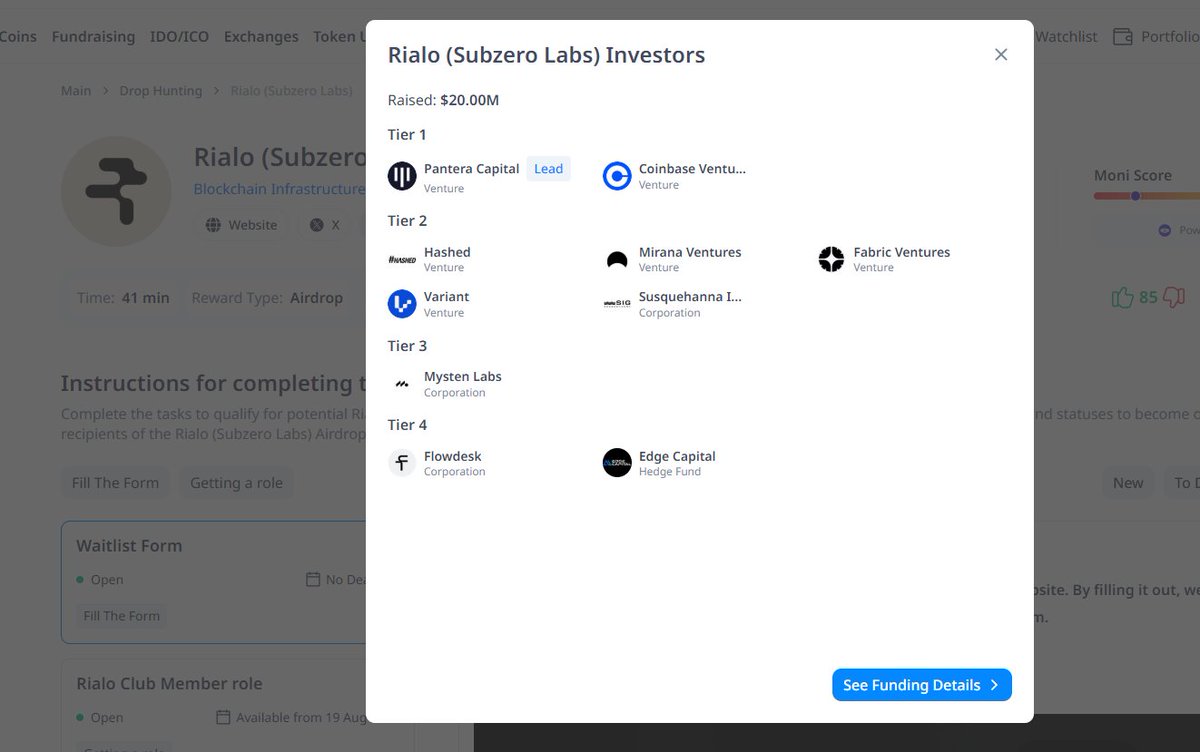Open Edge Capital investor name
This screenshot has width=1200, height=752.
pos(677,456)
